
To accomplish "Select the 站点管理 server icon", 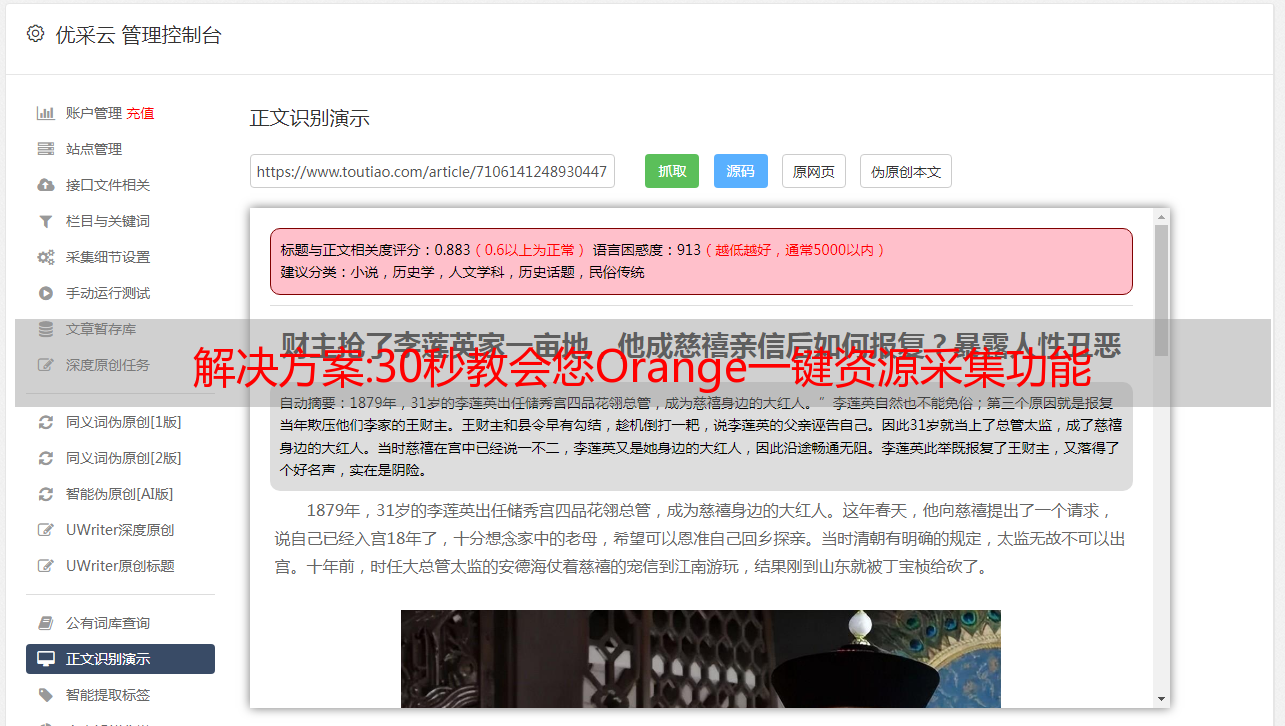I will click(x=45, y=149).
